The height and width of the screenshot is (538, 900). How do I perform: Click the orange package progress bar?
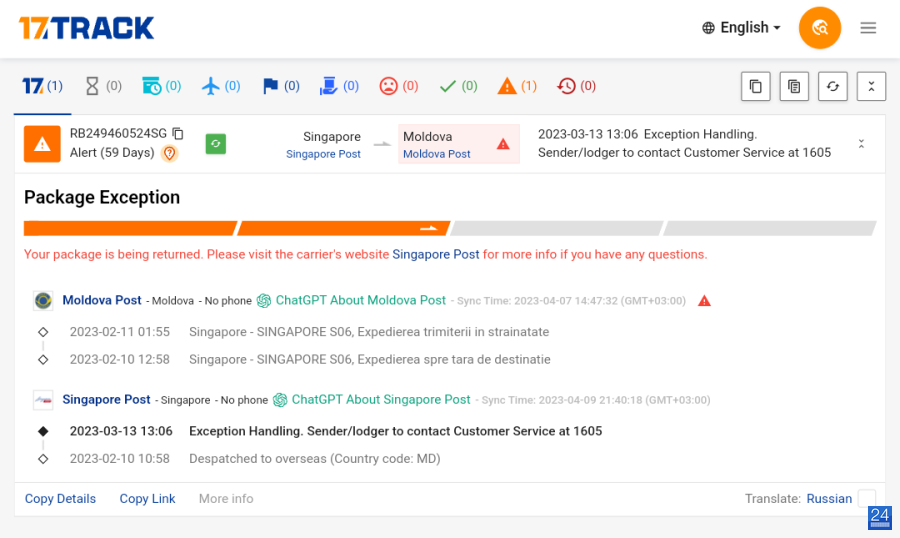[x=236, y=229]
